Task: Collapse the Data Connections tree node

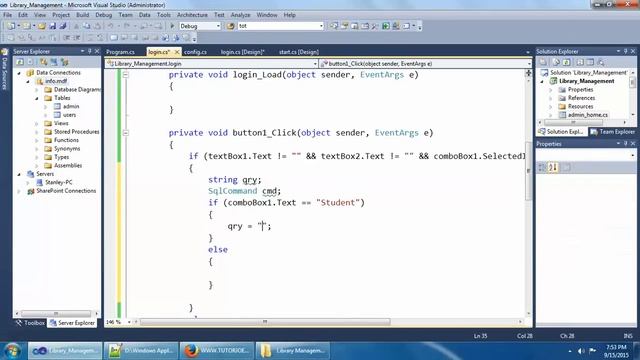Action: click(19, 73)
